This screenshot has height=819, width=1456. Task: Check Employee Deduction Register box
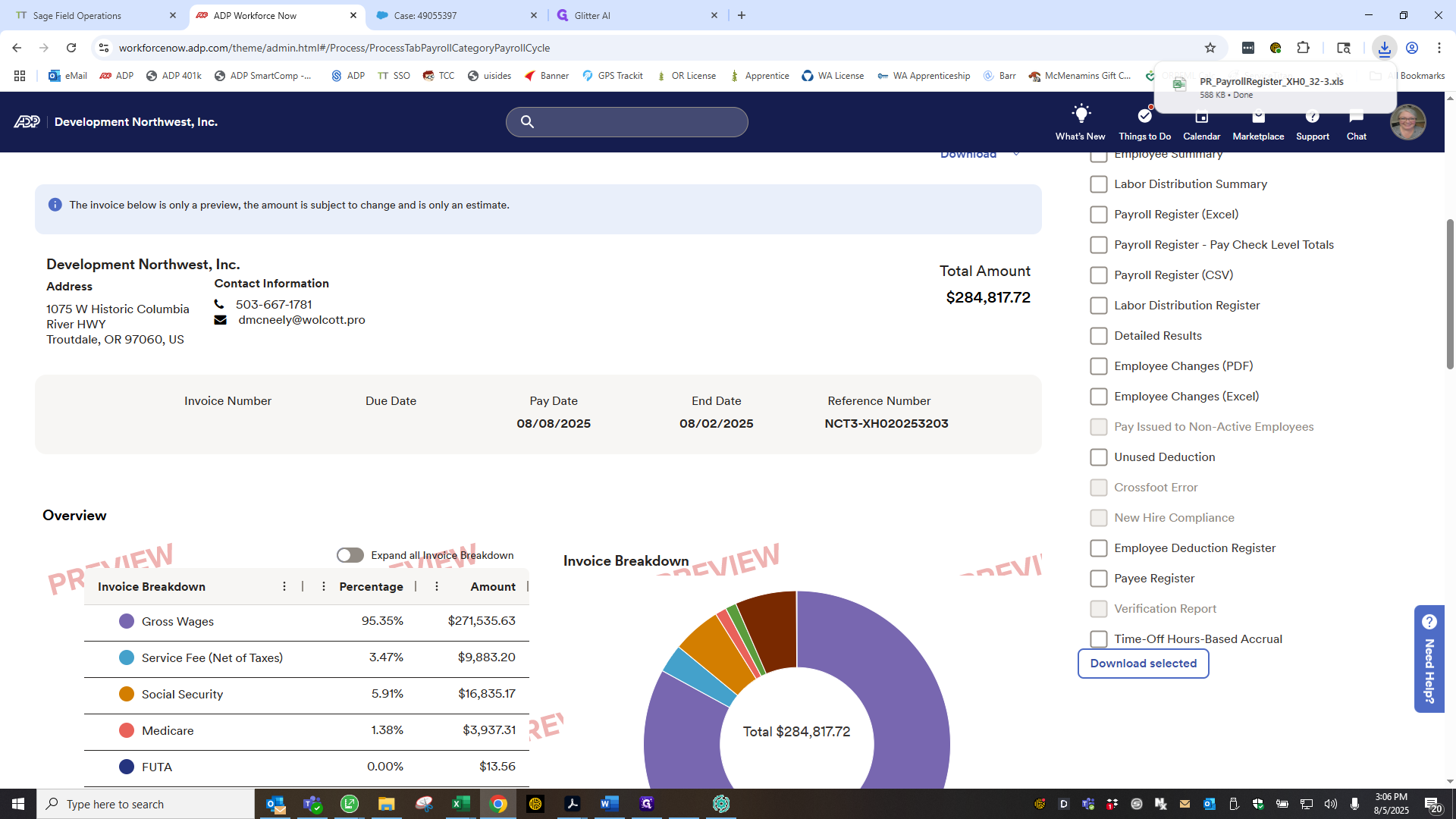[1098, 548]
